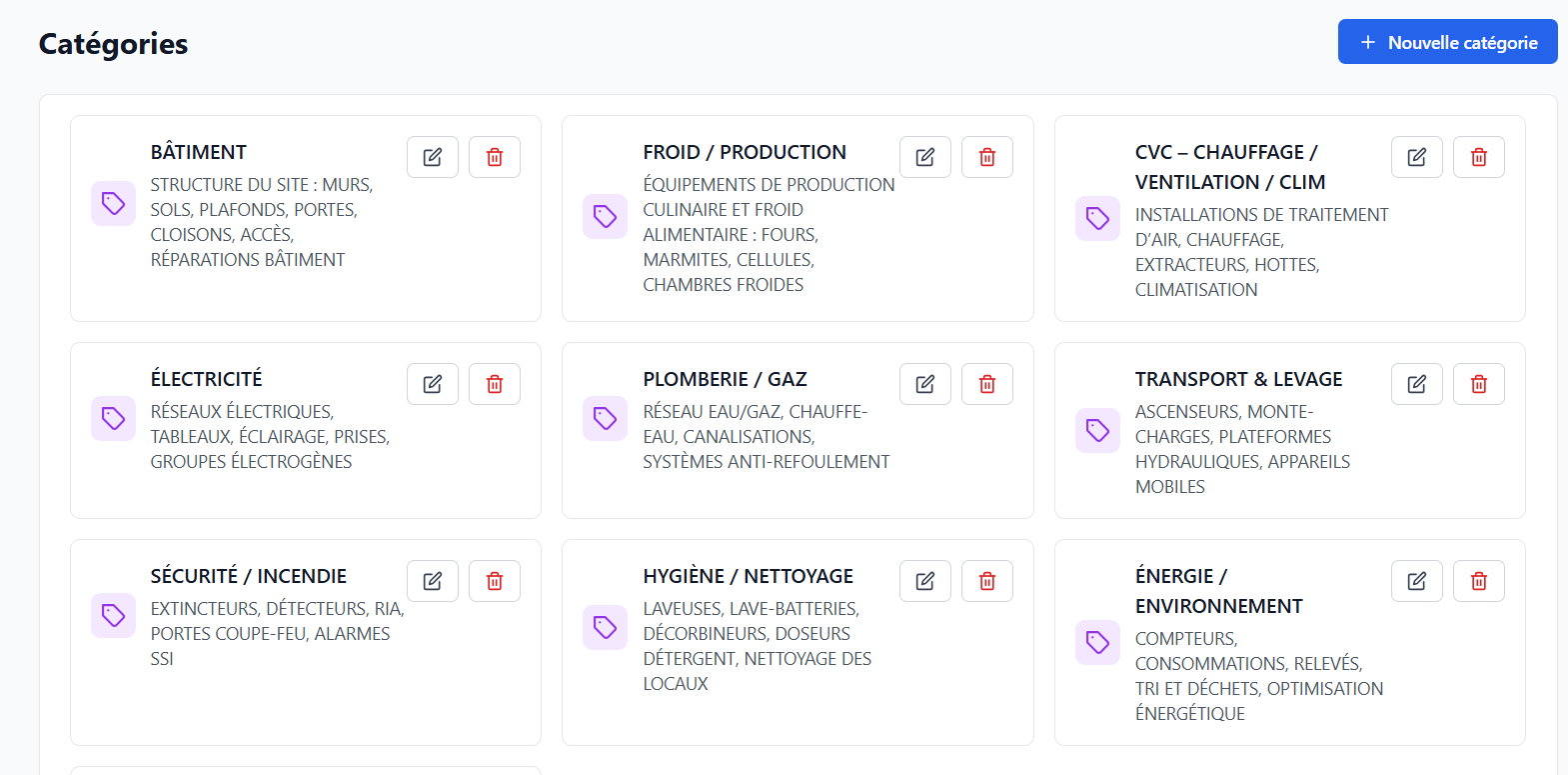This screenshot has height=775, width=1568.
Task: Edit the FROID / PRODUCTION category
Action: (925, 157)
